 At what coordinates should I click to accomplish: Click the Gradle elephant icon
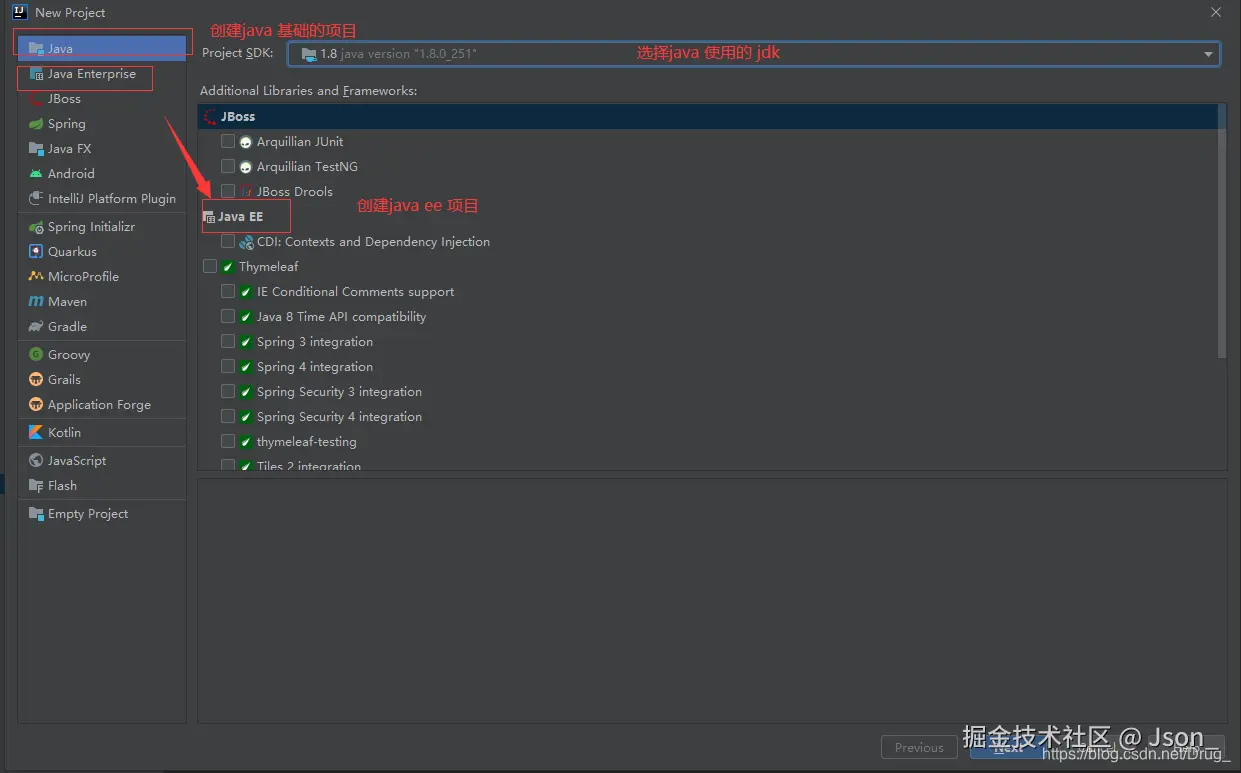[36, 327]
